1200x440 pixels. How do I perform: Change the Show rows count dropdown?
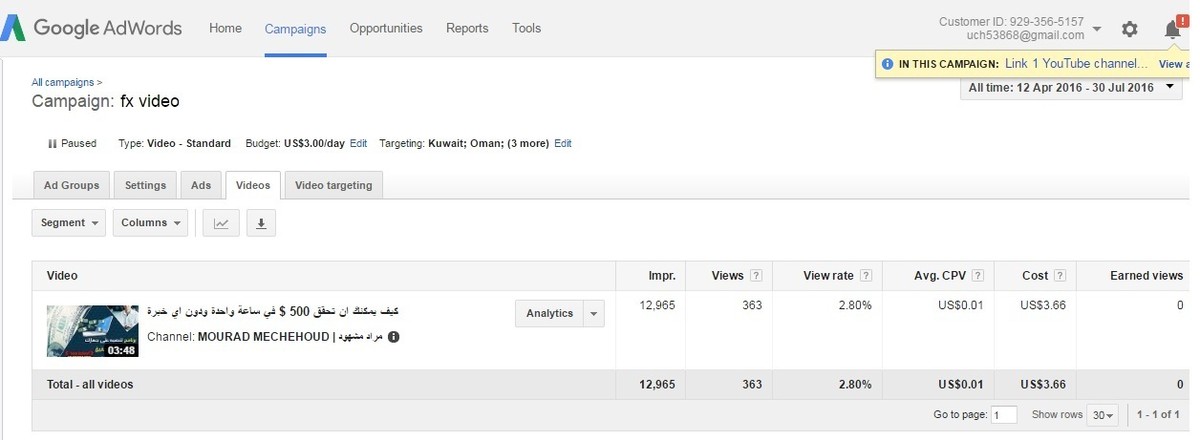[1103, 414]
